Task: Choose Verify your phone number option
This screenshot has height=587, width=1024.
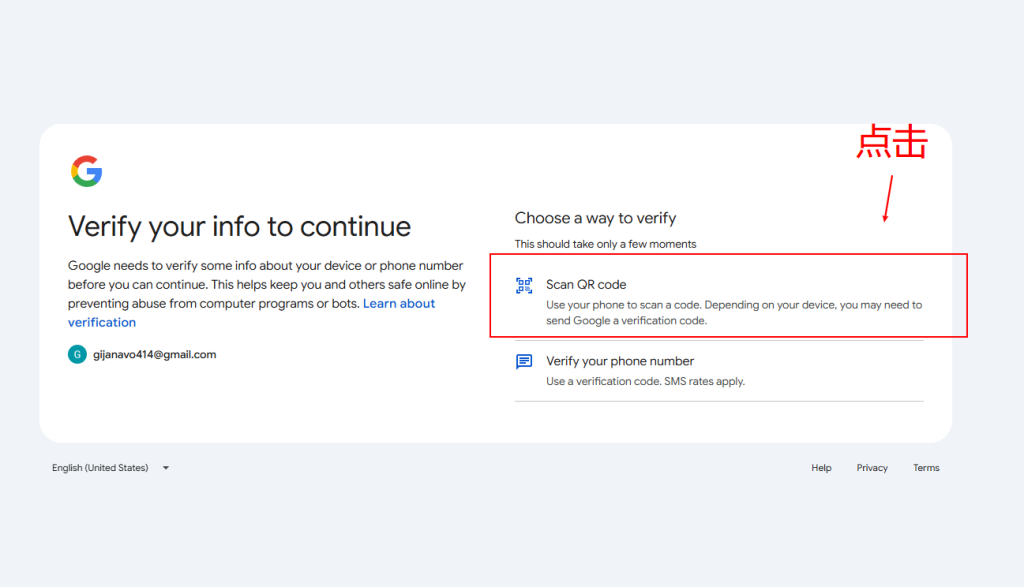Action: (x=719, y=371)
